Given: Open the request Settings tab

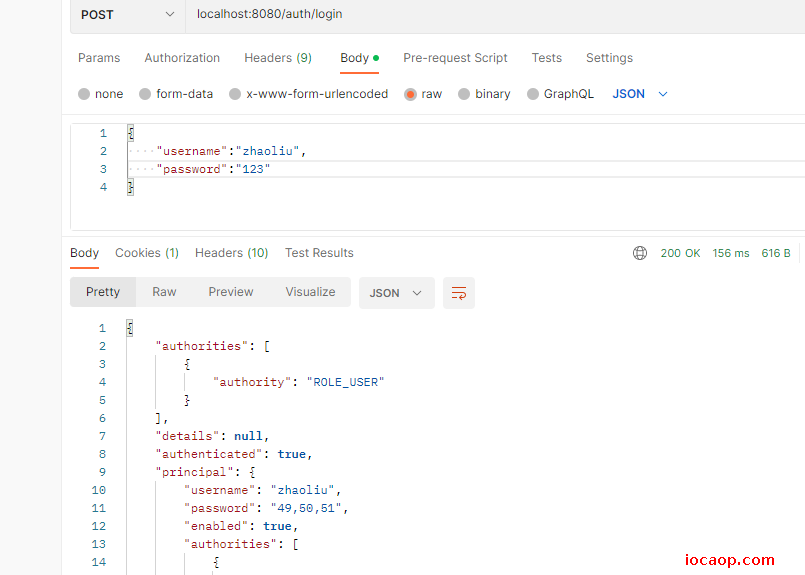Looking at the screenshot, I should 609,58.
